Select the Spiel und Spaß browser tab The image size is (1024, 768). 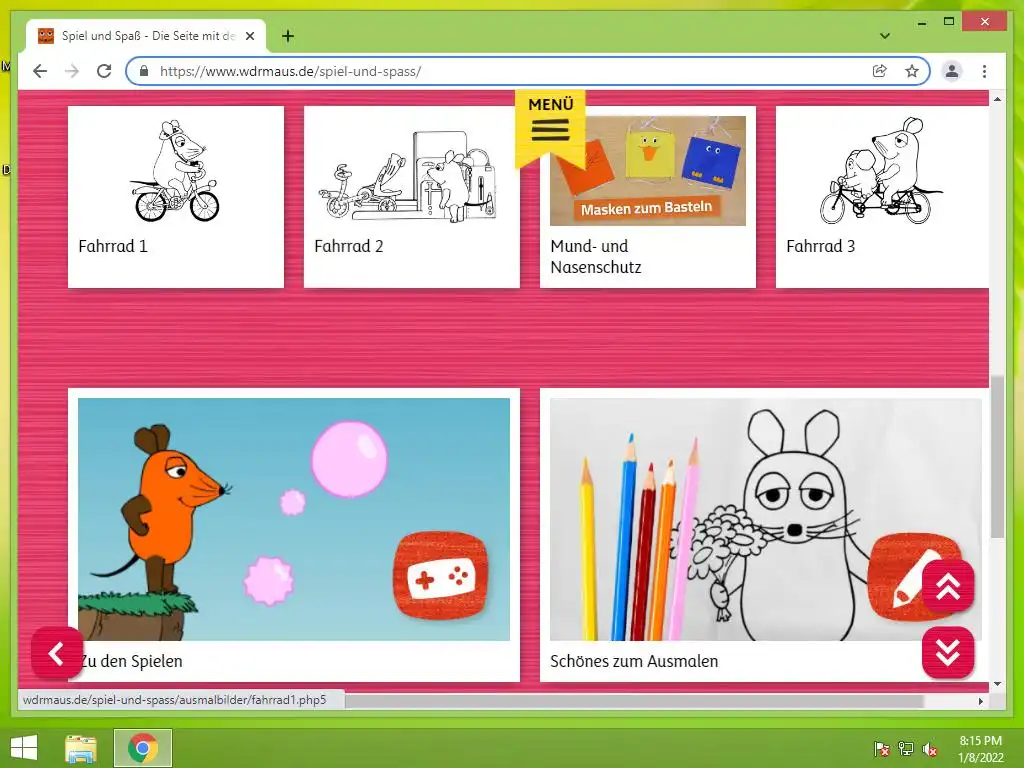(x=146, y=36)
